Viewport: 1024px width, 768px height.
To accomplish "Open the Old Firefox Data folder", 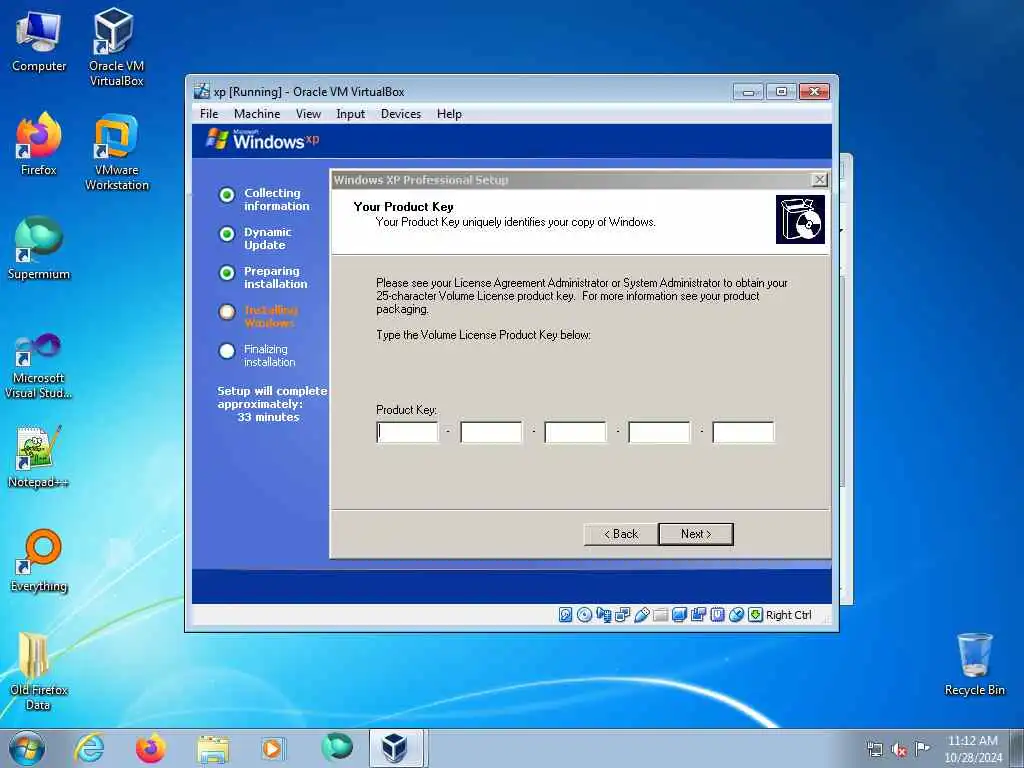I will click(x=39, y=671).
